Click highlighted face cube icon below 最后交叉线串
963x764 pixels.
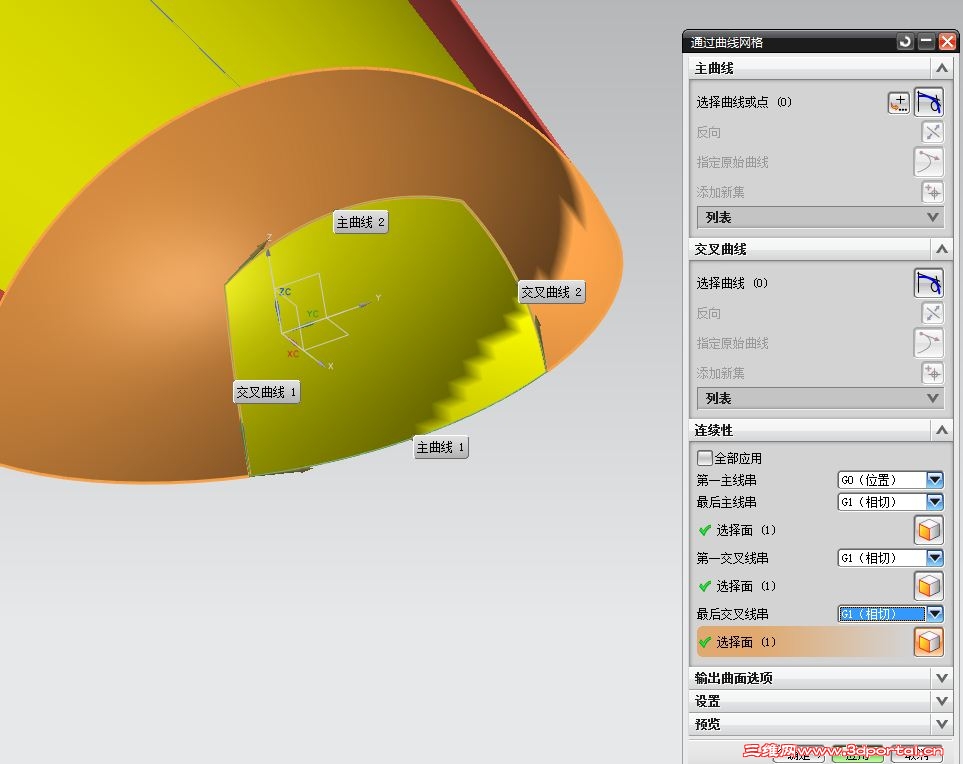(929, 642)
